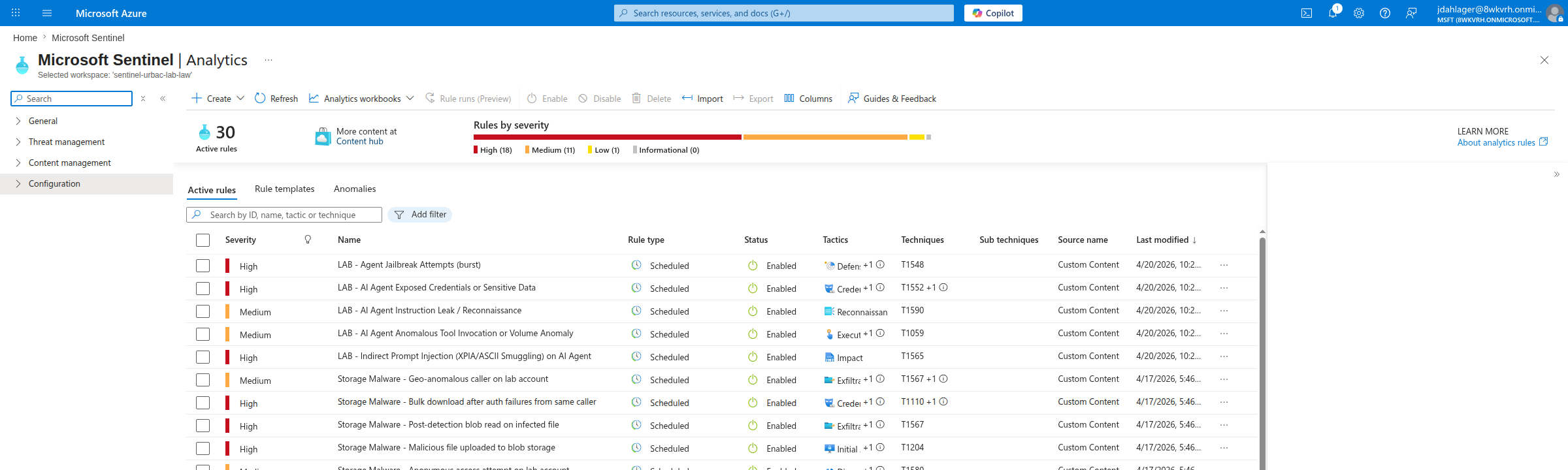Switch to the Anomalies tab
Viewport: 1568px width, 470px height.
tap(355, 189)
